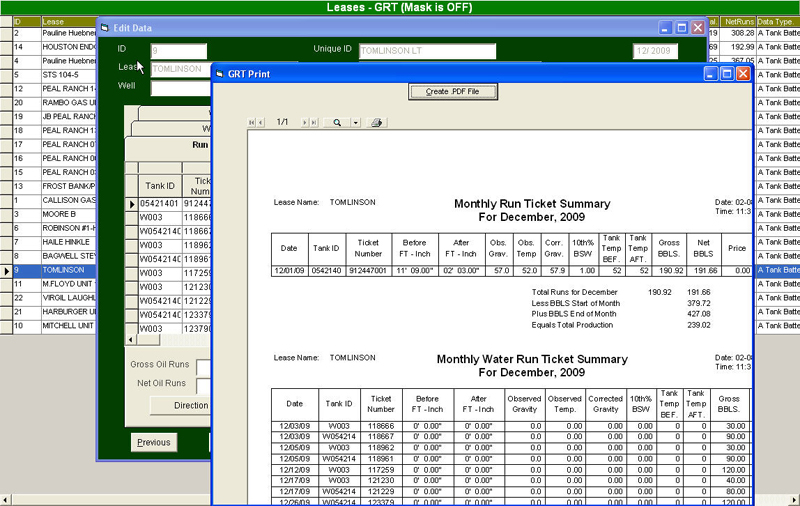Click Edit Data title bar icon
The image size is (800, 506).
coord(105,28)
